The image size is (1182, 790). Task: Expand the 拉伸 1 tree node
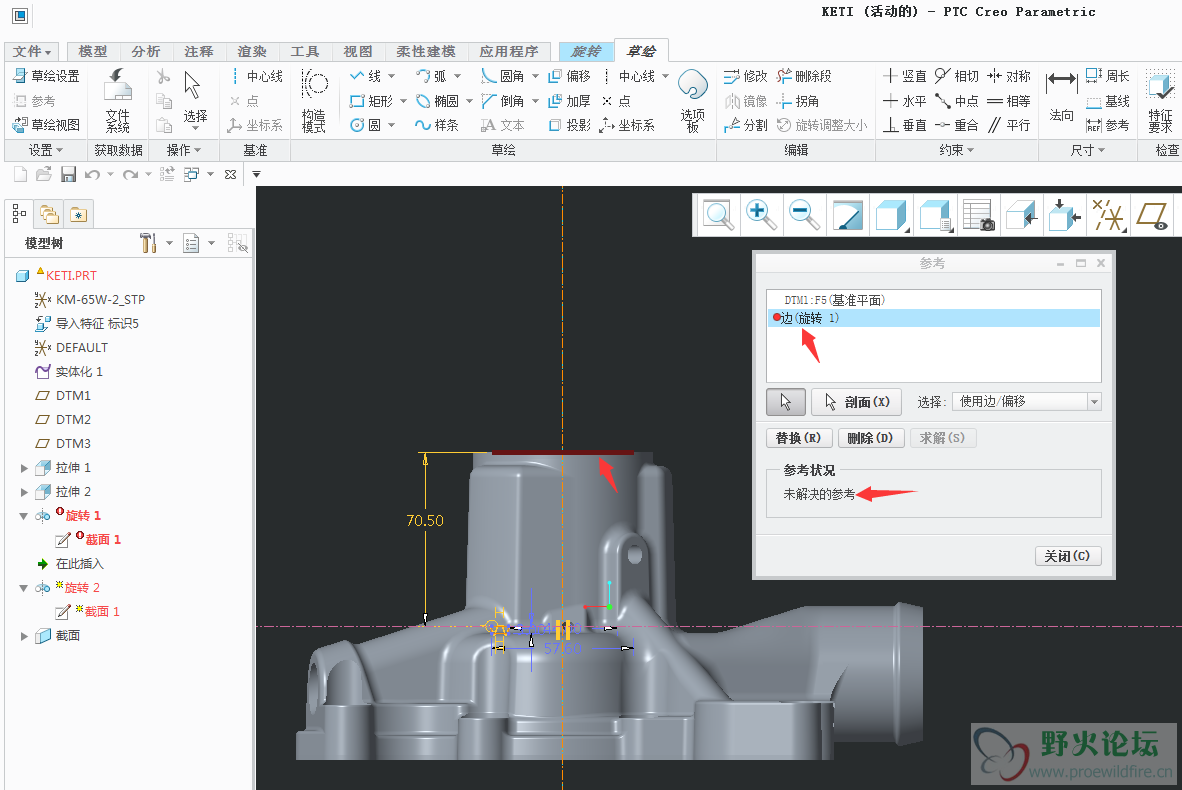24,468
